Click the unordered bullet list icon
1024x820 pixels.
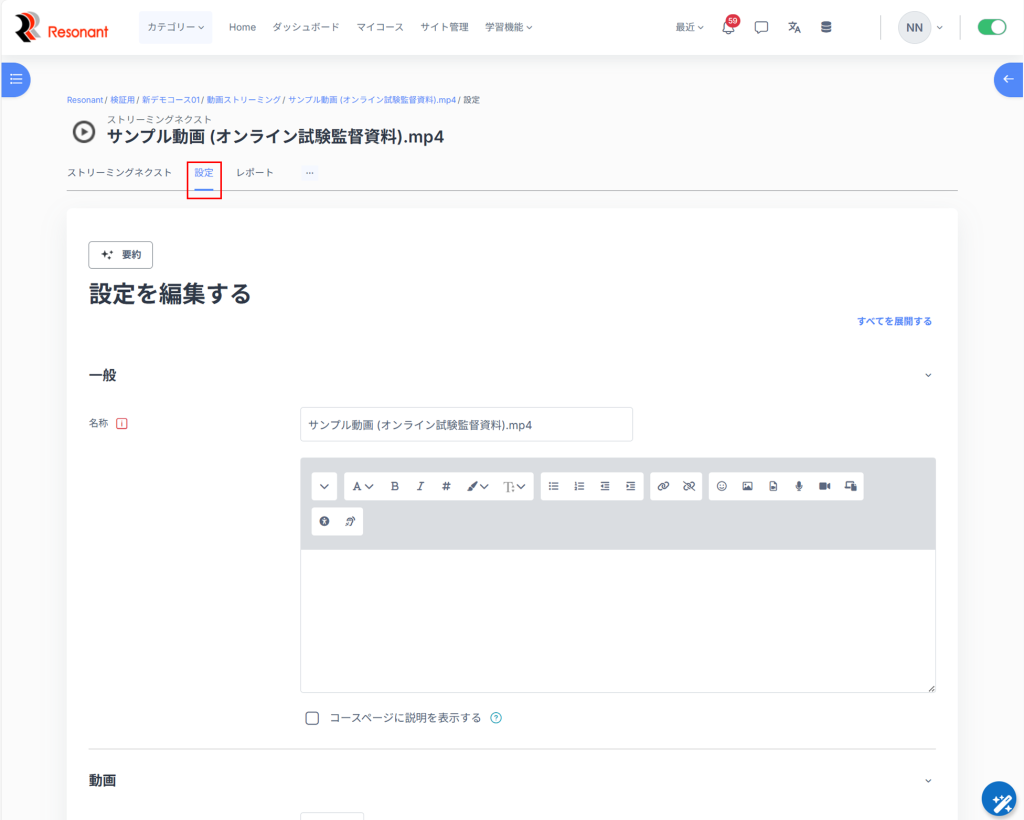pos(553,486)
